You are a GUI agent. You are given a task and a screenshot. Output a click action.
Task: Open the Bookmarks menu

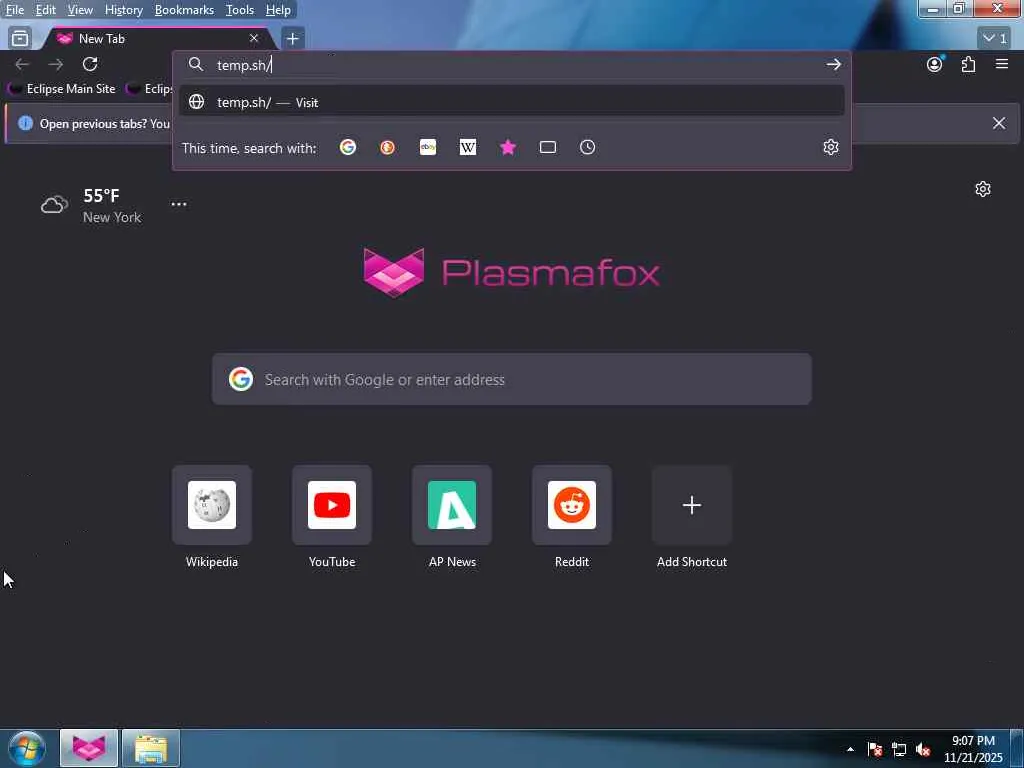(x=184, y=10)
